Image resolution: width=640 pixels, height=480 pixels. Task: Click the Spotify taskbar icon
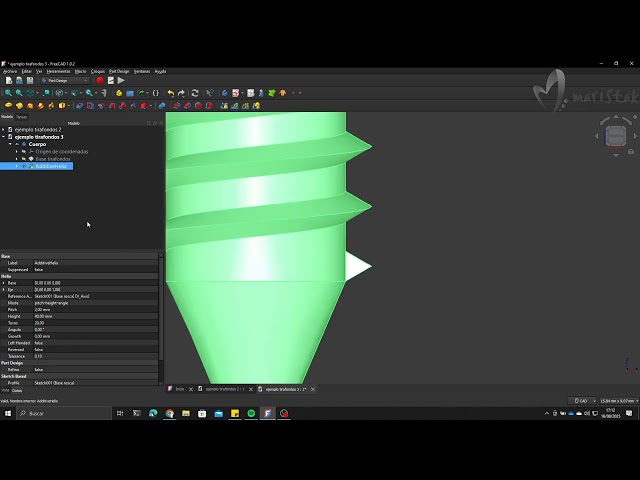(x=251, y=413)
